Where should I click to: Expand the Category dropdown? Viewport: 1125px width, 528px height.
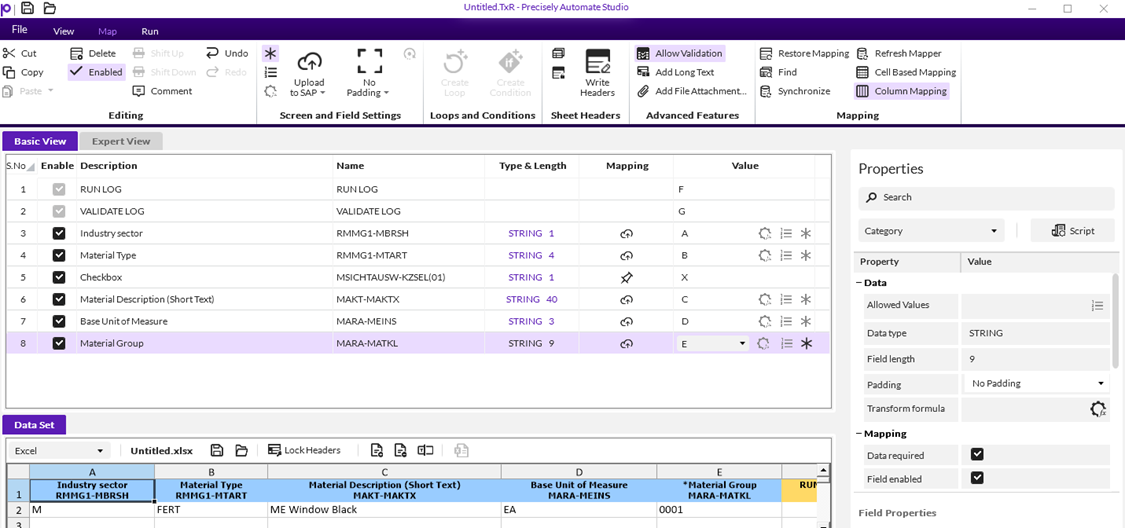coord(931,231)
